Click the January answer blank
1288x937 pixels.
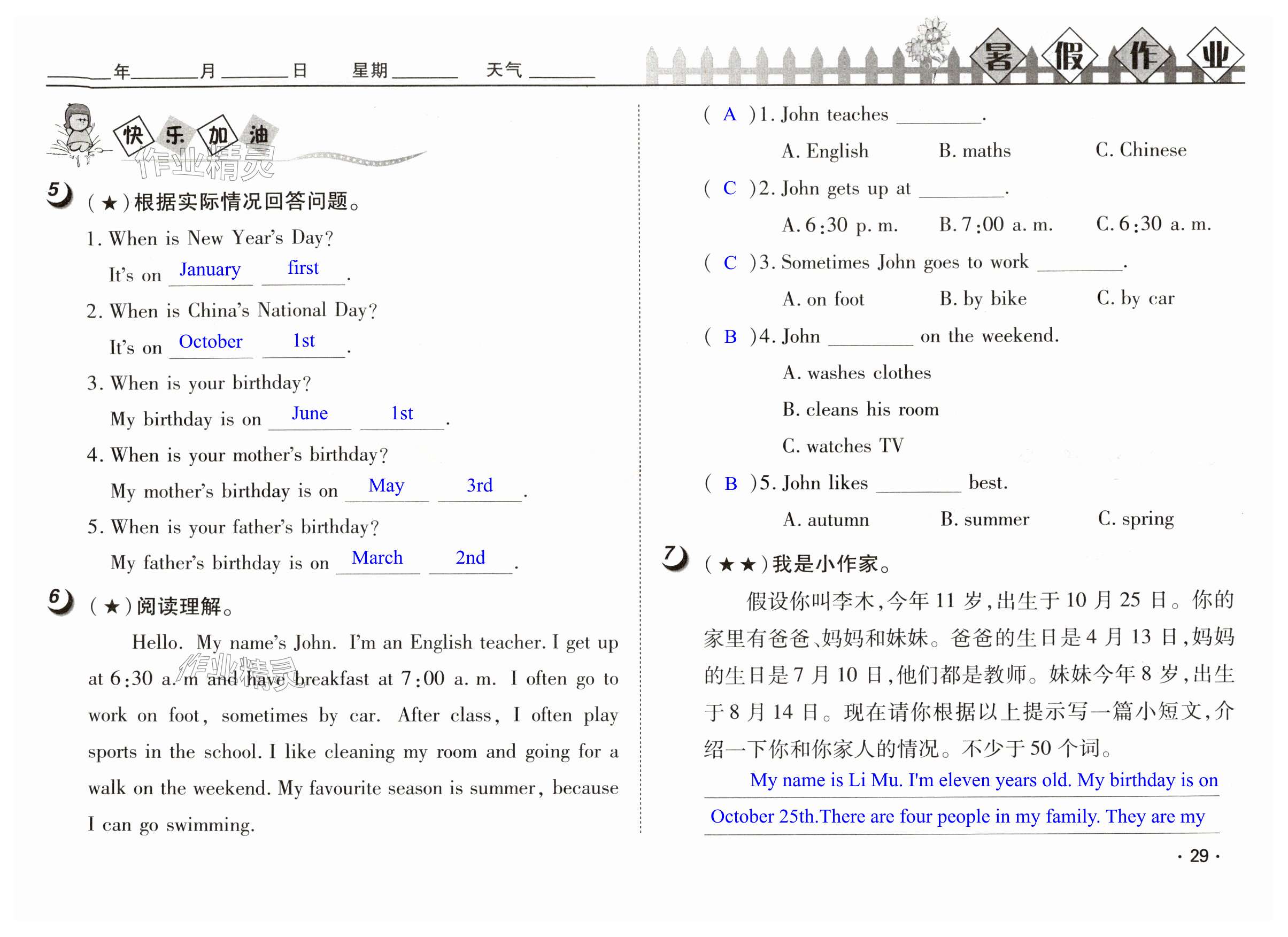(x=210, y=272)
